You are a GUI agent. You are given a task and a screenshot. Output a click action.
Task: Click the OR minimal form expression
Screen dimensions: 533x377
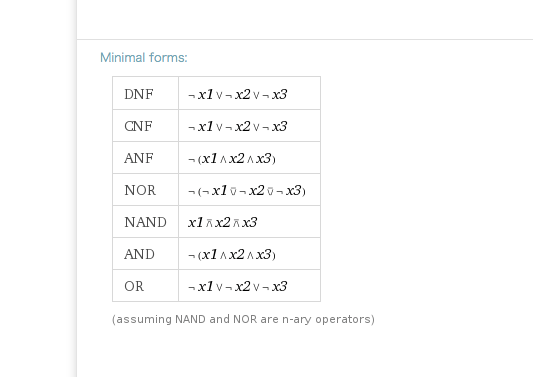pos(238,286)
